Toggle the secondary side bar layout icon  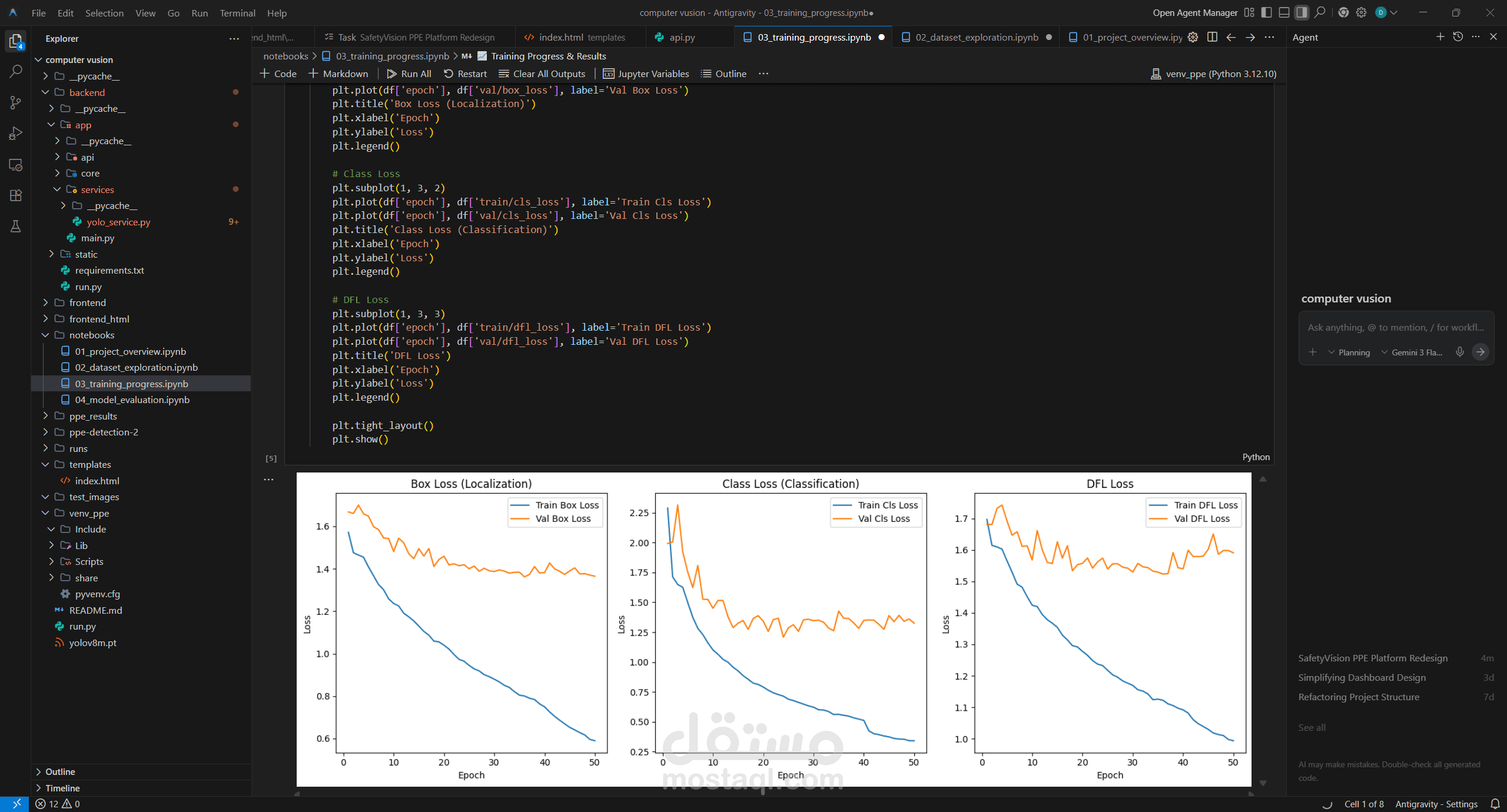click(1302, 12)
